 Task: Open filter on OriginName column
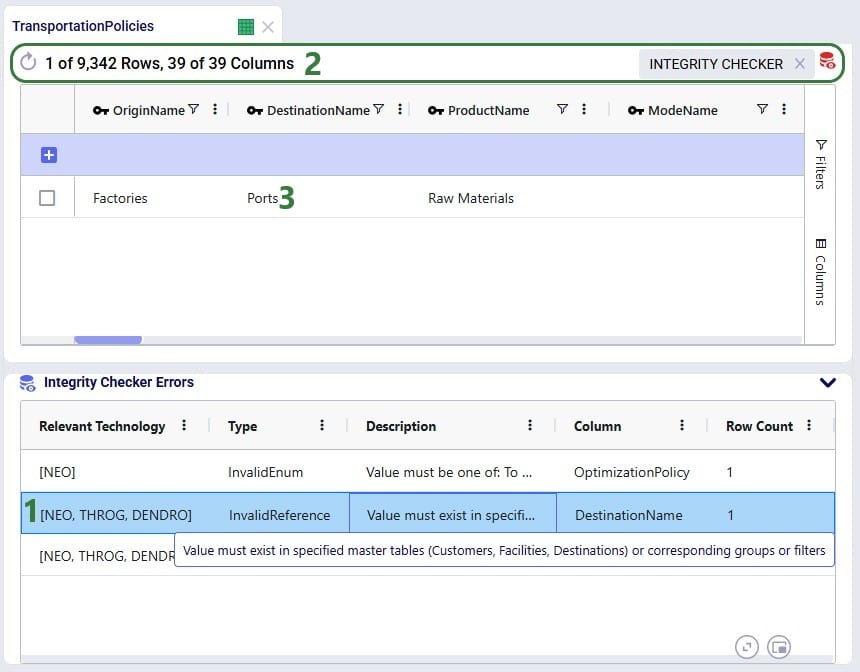(x=194, y=110)
